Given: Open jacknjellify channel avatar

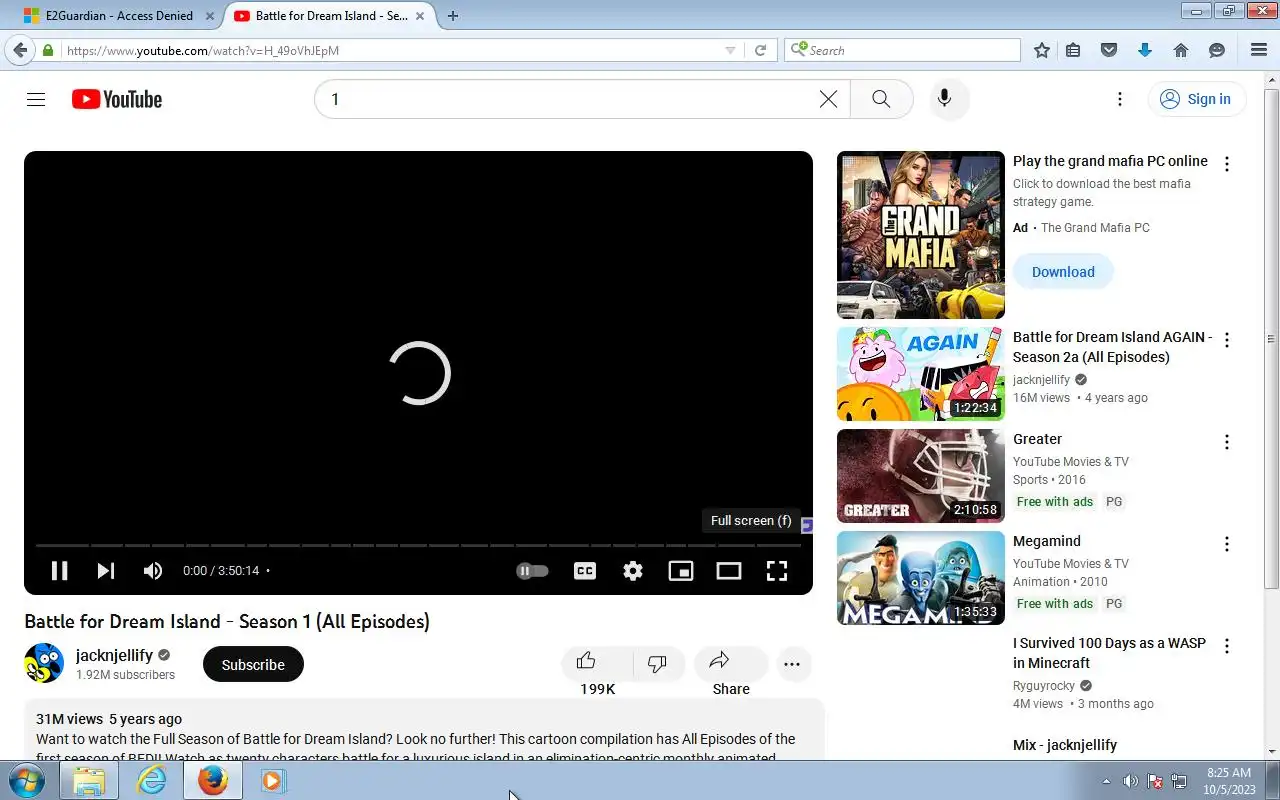Looking at the screenshot, I should 44,663.
